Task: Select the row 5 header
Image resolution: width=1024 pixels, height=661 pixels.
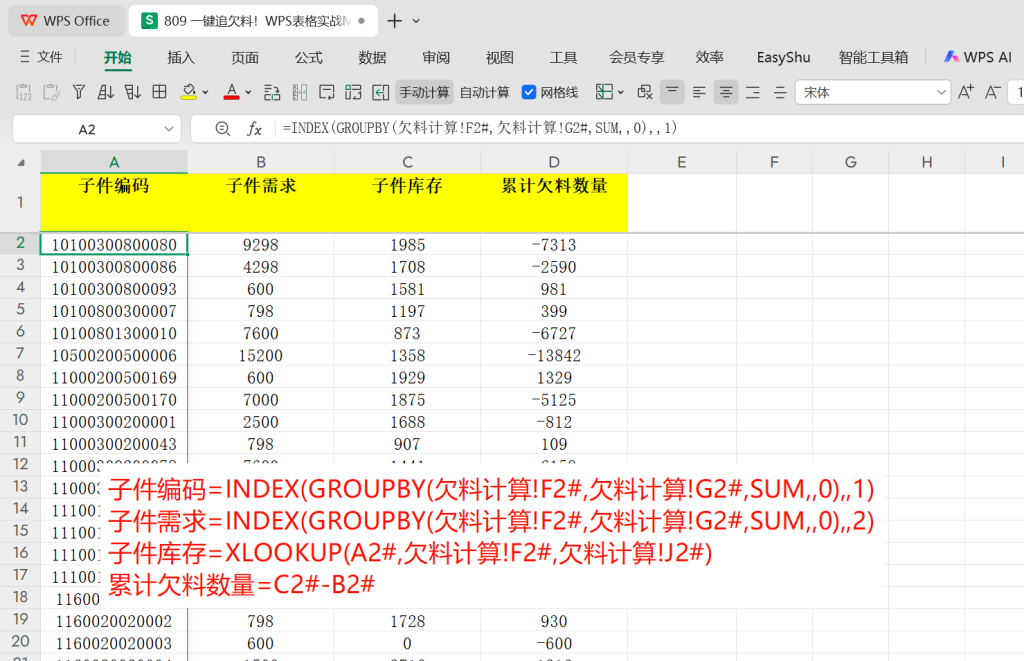Action: click(x=20, y=309)
